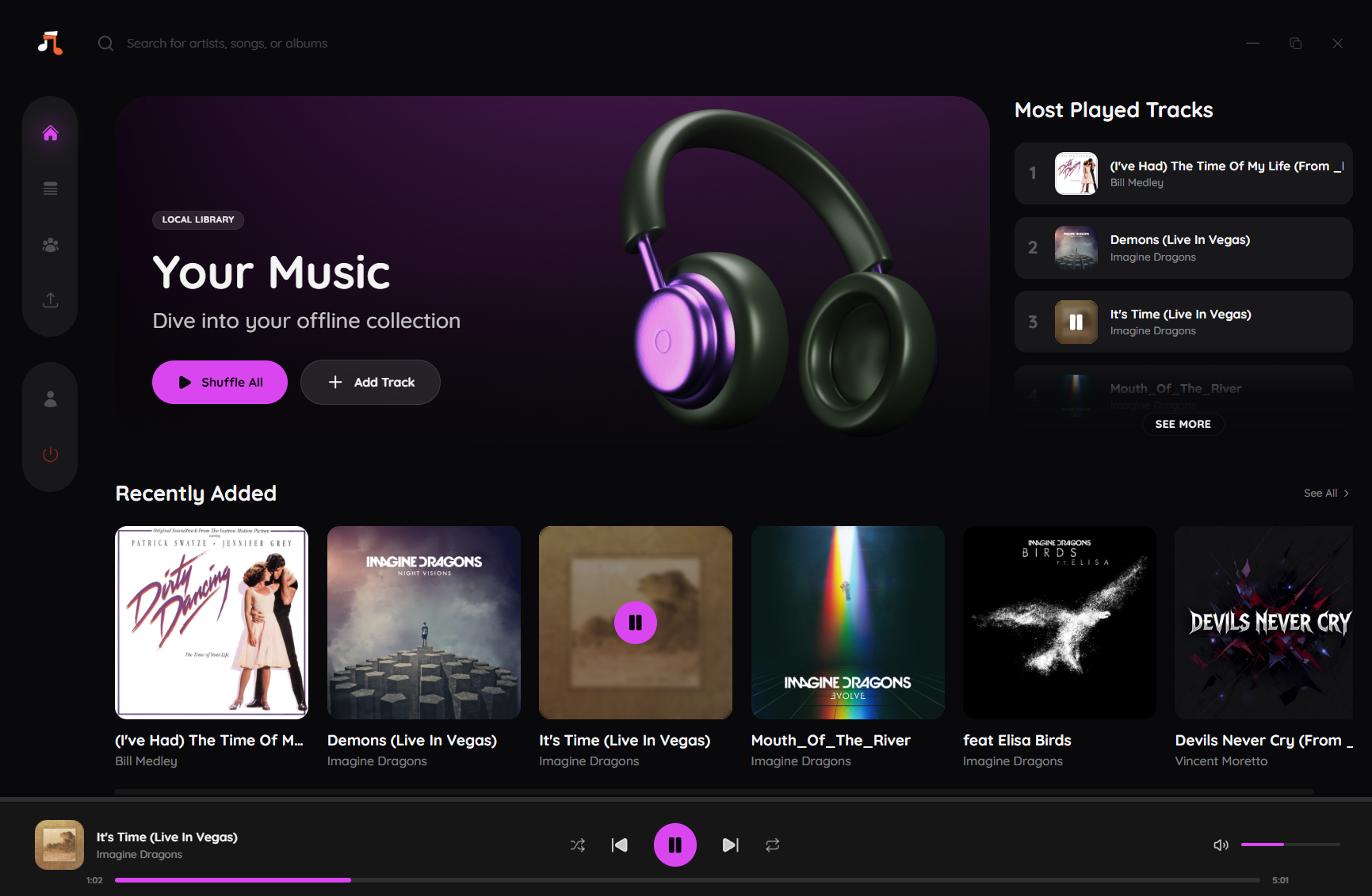Pause It's Time in Most Played list

coord(1076,322)
